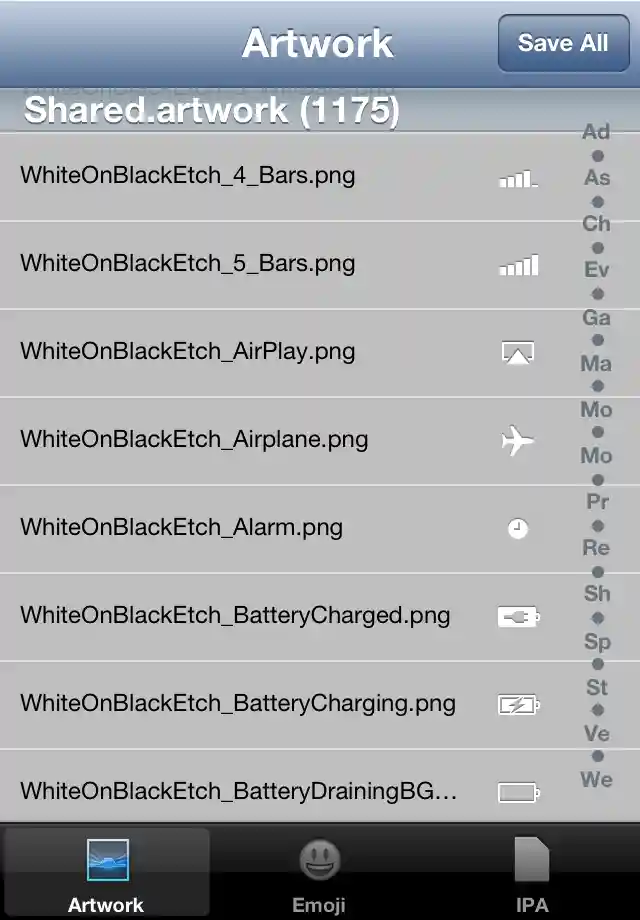Jump to the Ga index section

596,317
